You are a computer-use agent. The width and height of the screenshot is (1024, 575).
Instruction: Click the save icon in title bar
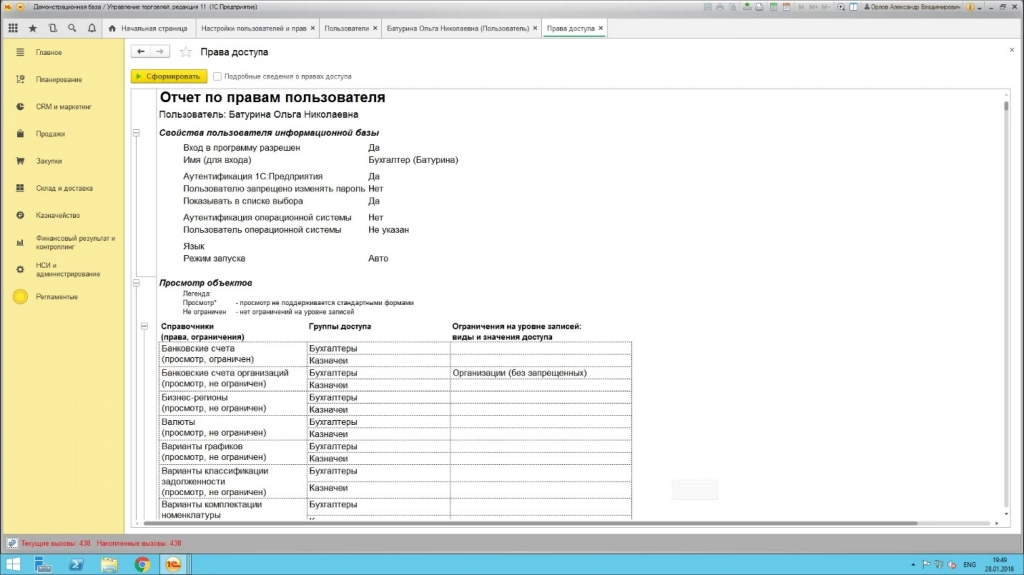click(707, 7)
